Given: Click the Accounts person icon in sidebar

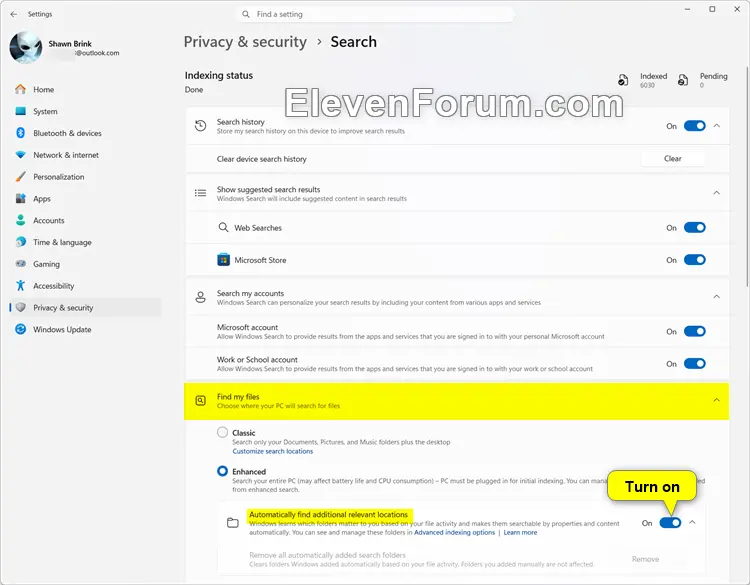Looking at the screenshot, I should tap(20, 221).
